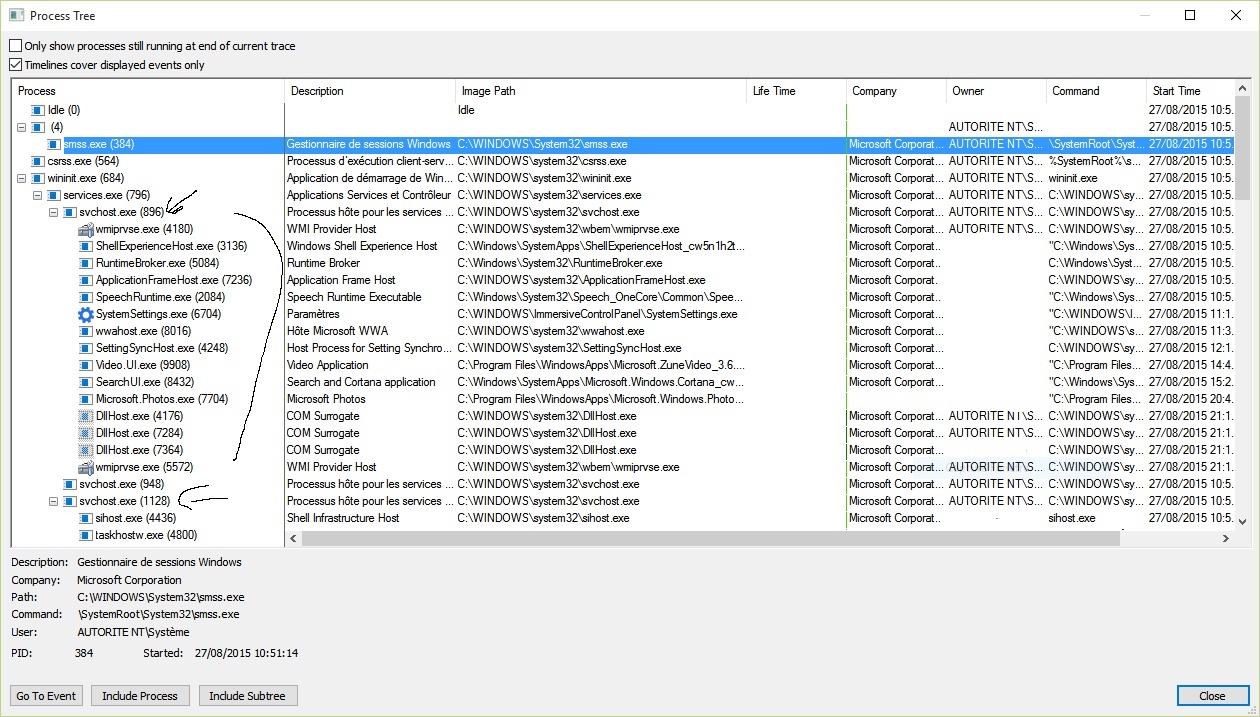Click the RuntimeBroker.exe (5084) icon
Image resolution: width=1260 pixels, height=717 pixels.
[86, 263]
